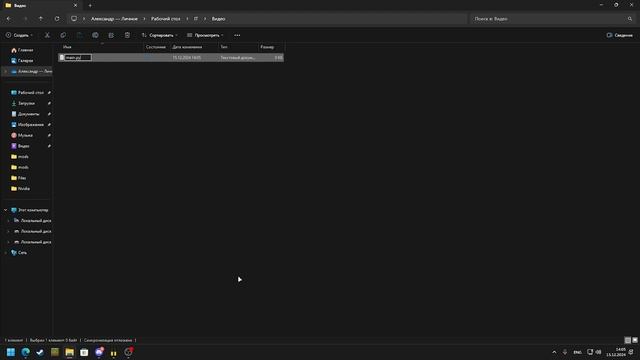Close the Видео tab
The height and width of the screenshot is (360, 640).
[x=75, y=5]
